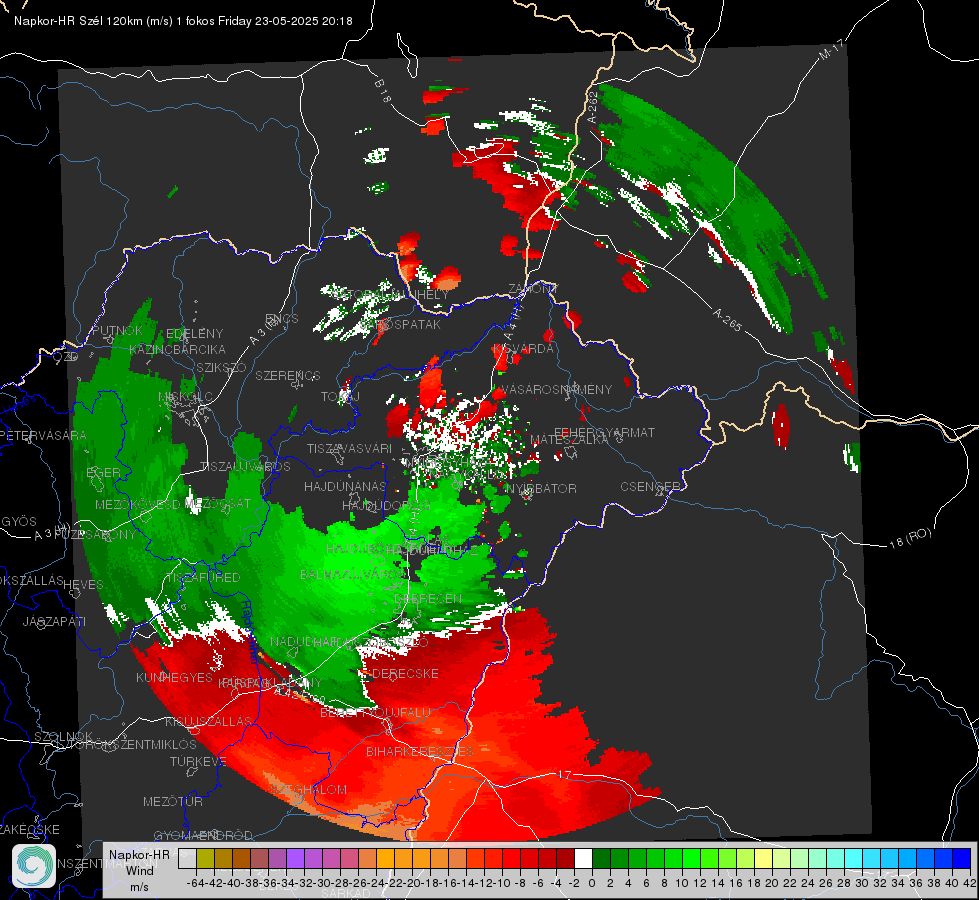Click the ZÁHONY city label
Viewport: 979px width, 900px height.
tap(533, 289)
